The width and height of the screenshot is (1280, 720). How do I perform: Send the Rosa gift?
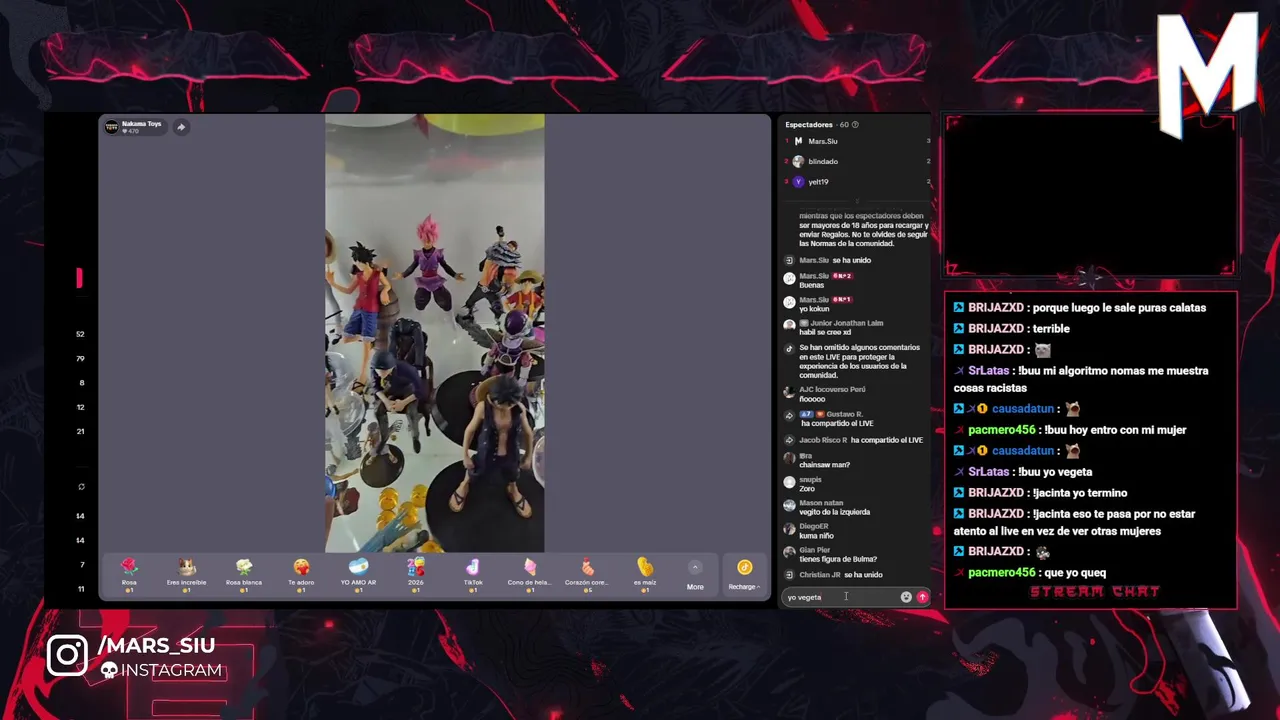129,575
